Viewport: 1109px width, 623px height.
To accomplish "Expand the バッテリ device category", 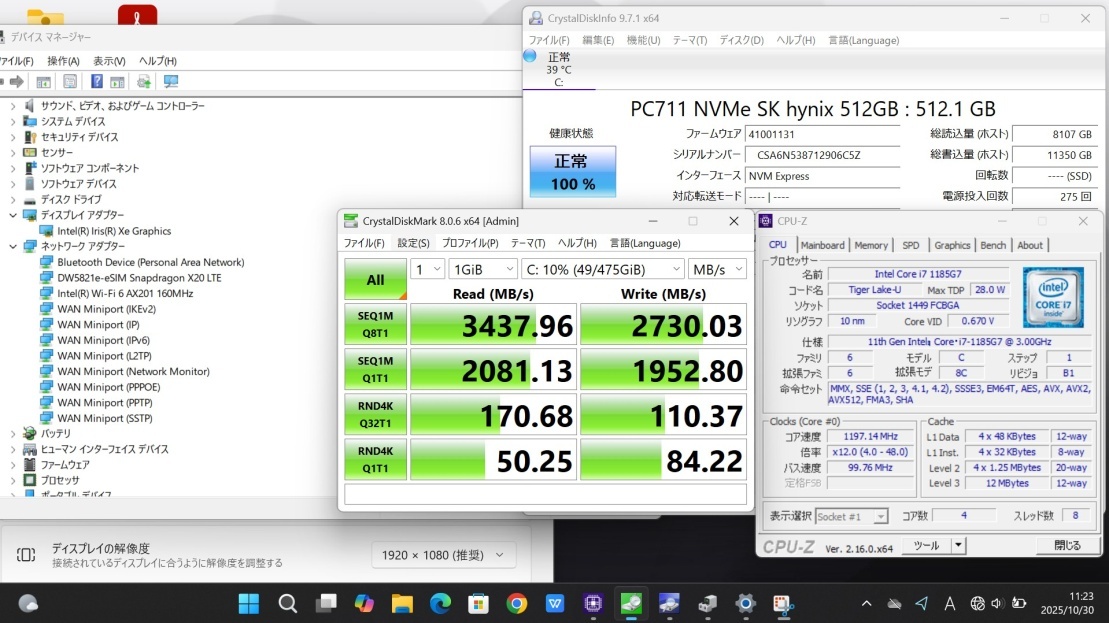I will click(13, 433).
